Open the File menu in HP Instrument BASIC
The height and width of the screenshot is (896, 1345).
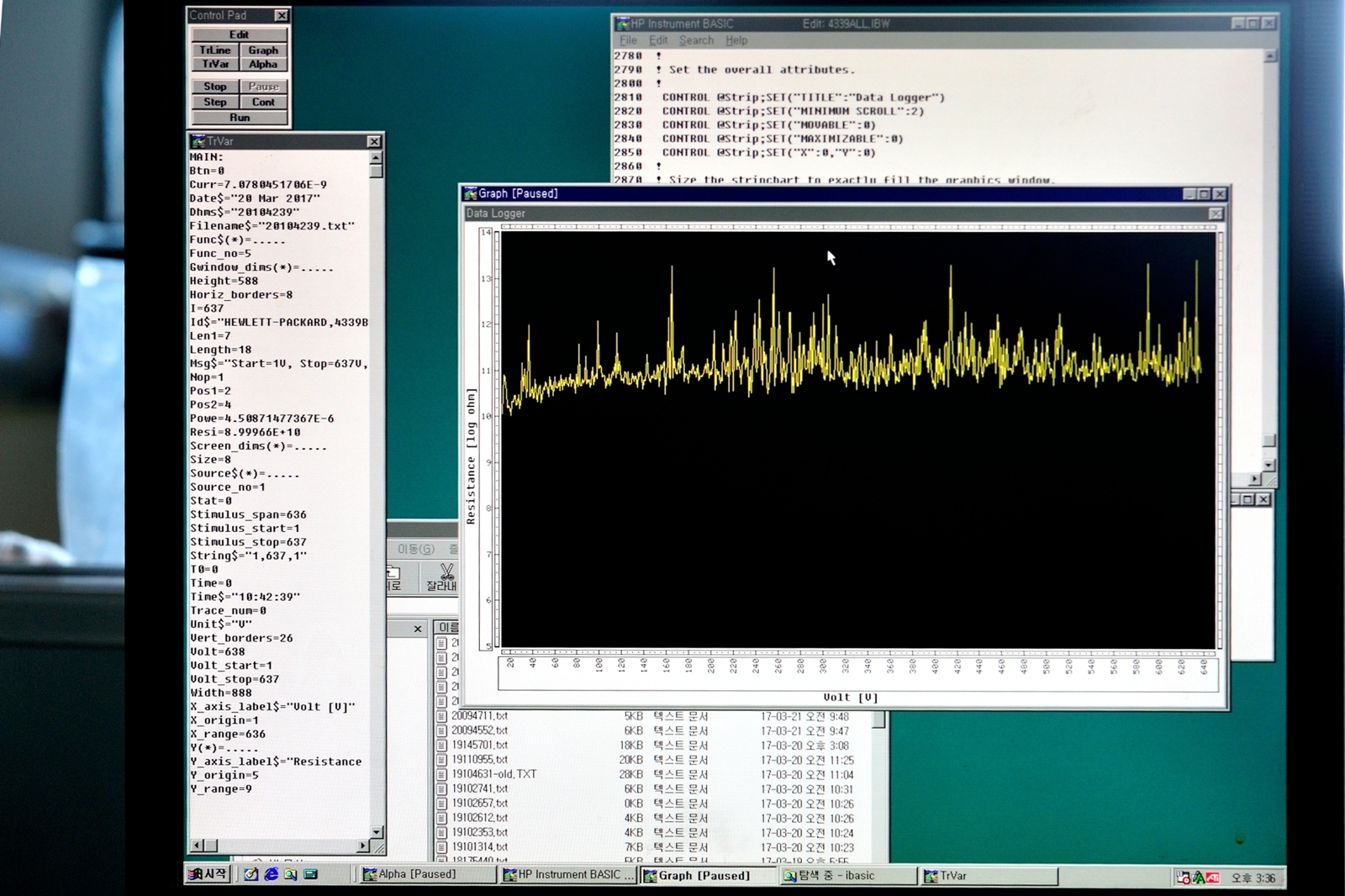click(628, 40)
